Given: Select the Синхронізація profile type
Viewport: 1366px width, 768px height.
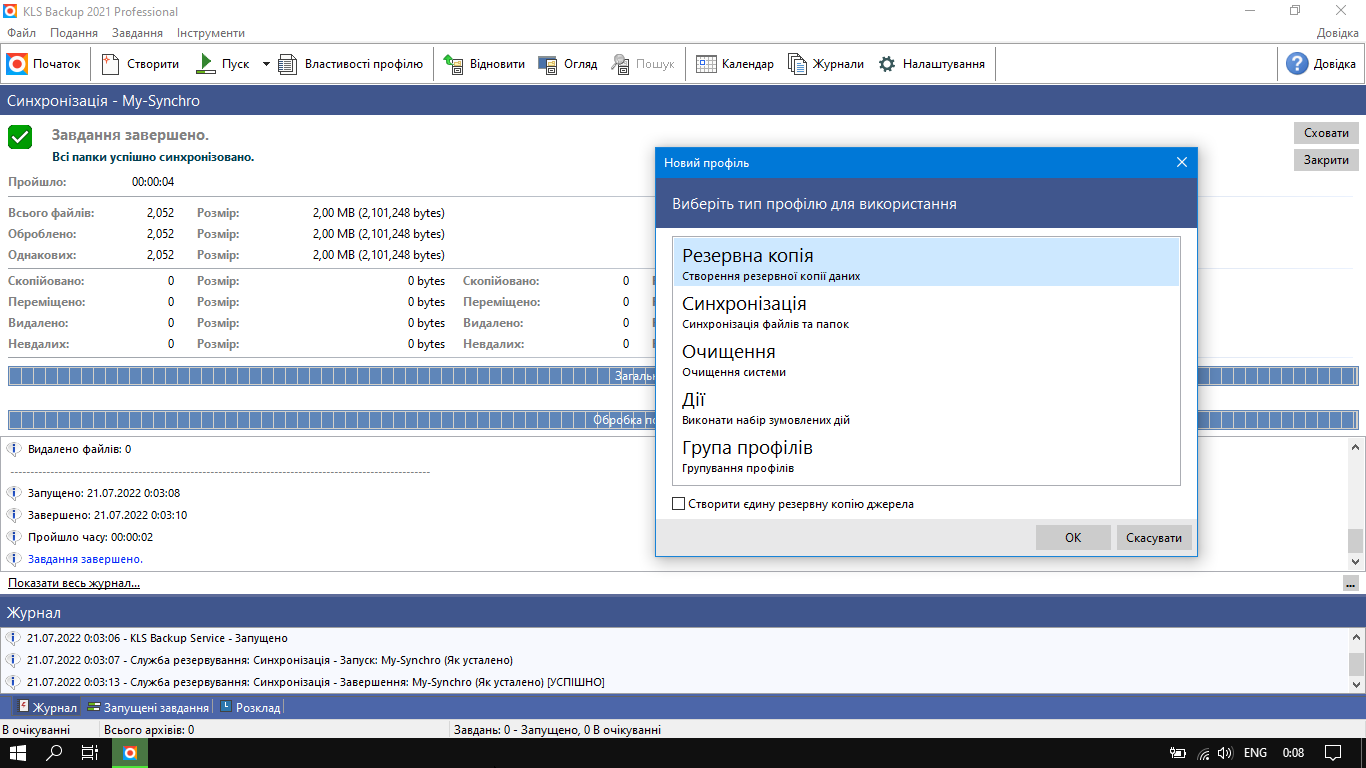Looking at the screenshot, I should tap(926, 311).
